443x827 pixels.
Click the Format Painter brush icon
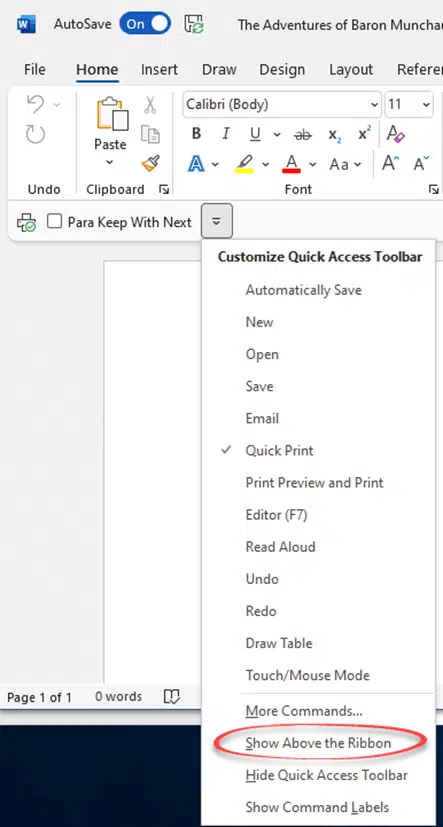point(151,165)
